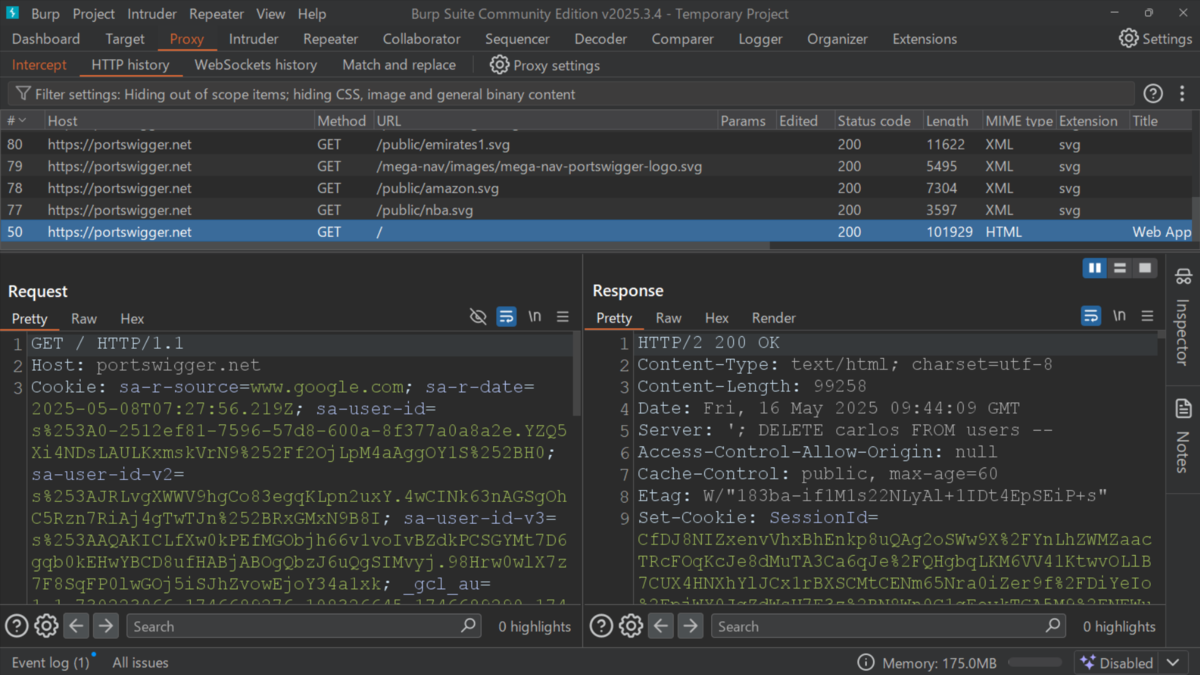This screenshot has height=675, width=1200.
Task: Click the Request panel vertical scrollbar
Action: pos(577,374)
